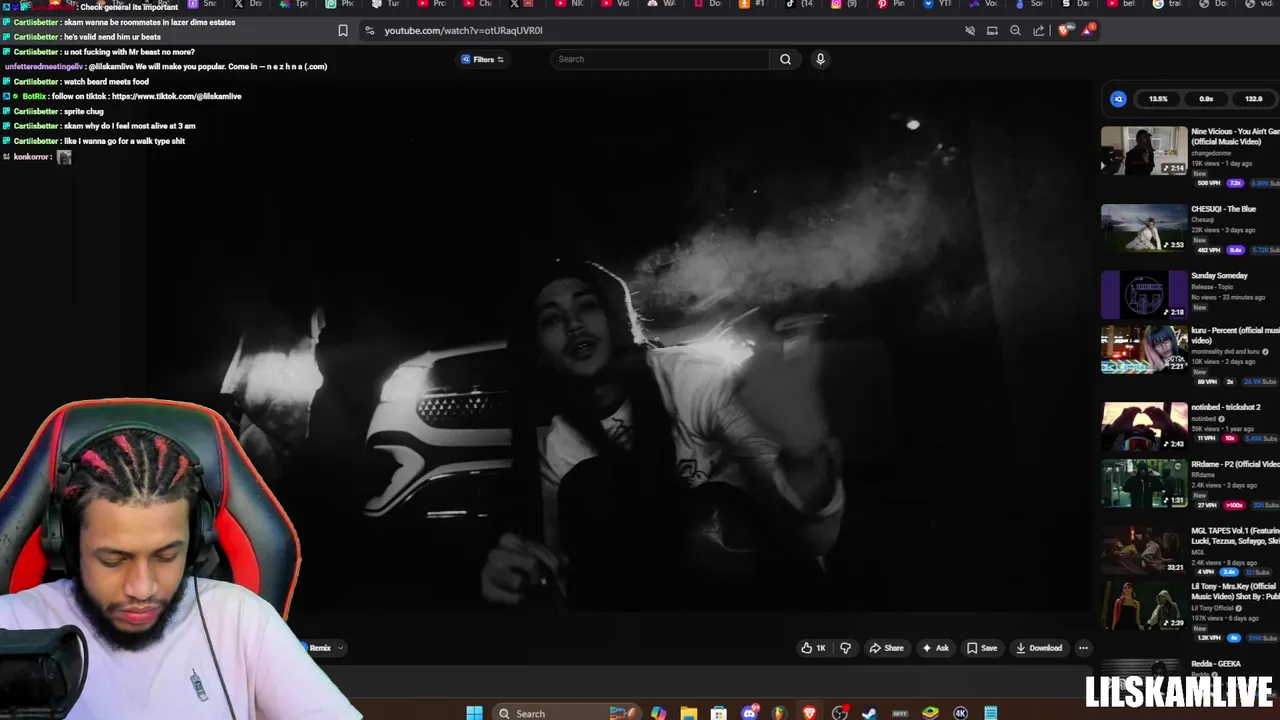Image resolution: width=1280 pixels, height=720 pixels.
Task: Click 'notinbed - trickshot 2' title
Action: point(1226,407)
